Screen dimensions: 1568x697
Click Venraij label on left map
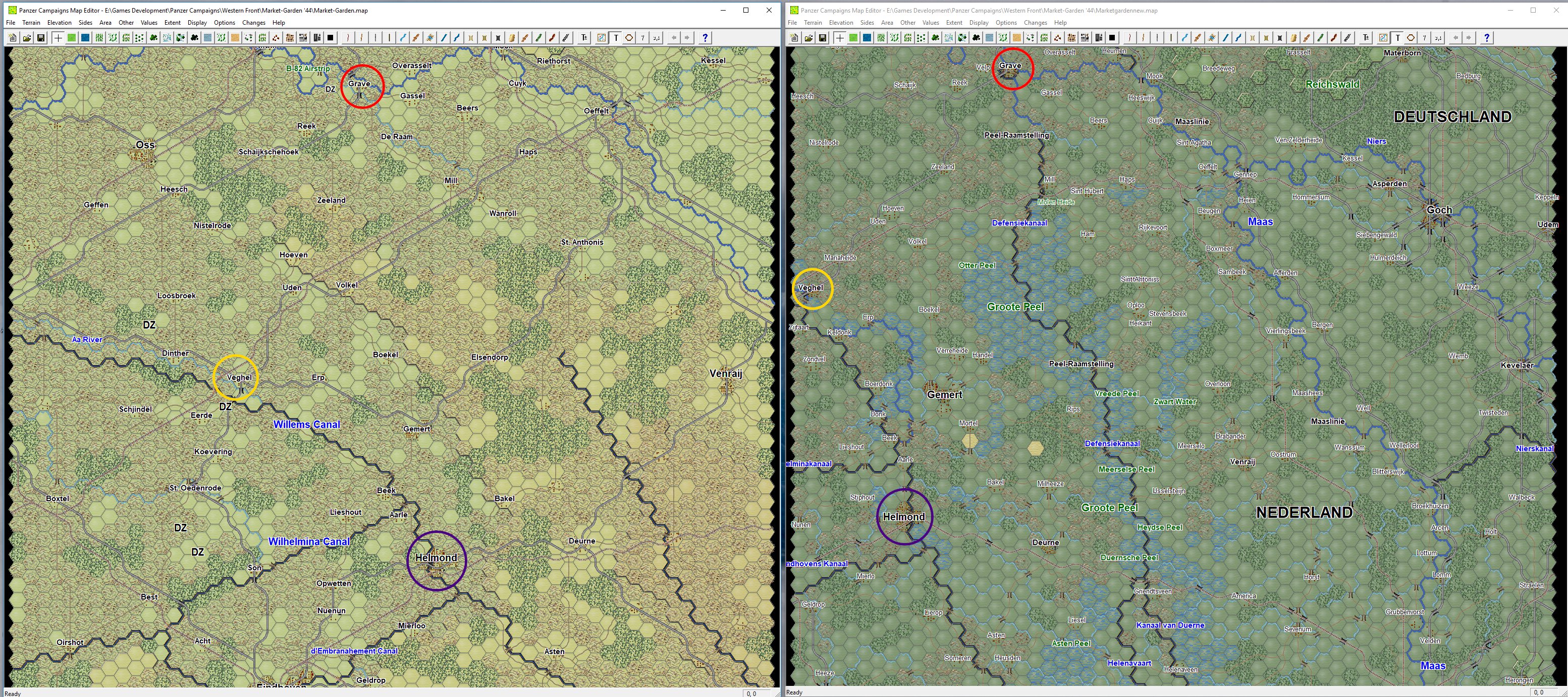tap(726, 373)
